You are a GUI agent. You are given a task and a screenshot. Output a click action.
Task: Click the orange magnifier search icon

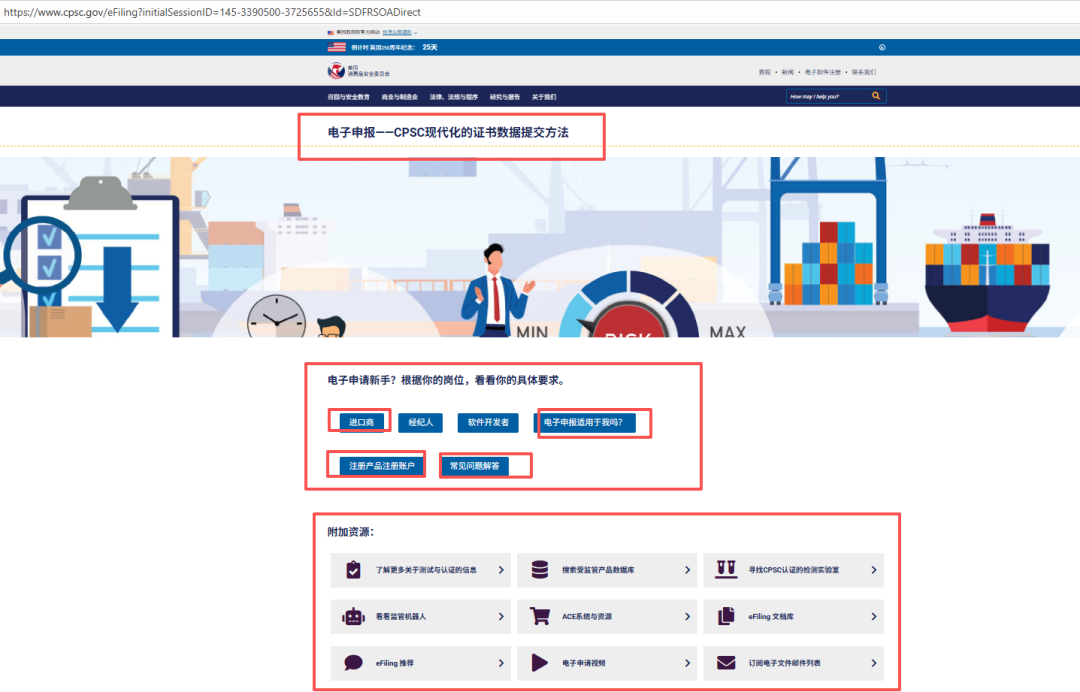[x=876, y=96]
